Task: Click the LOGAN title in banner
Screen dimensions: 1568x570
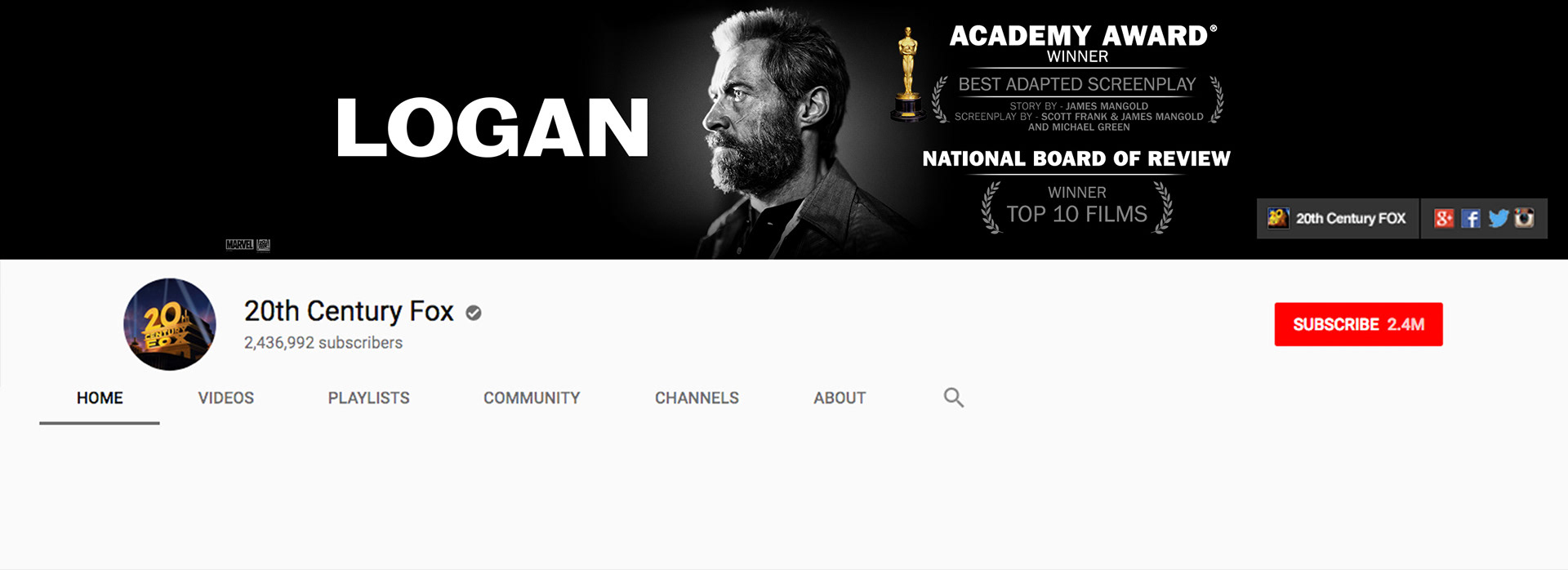Action: (x=492, y=128)
